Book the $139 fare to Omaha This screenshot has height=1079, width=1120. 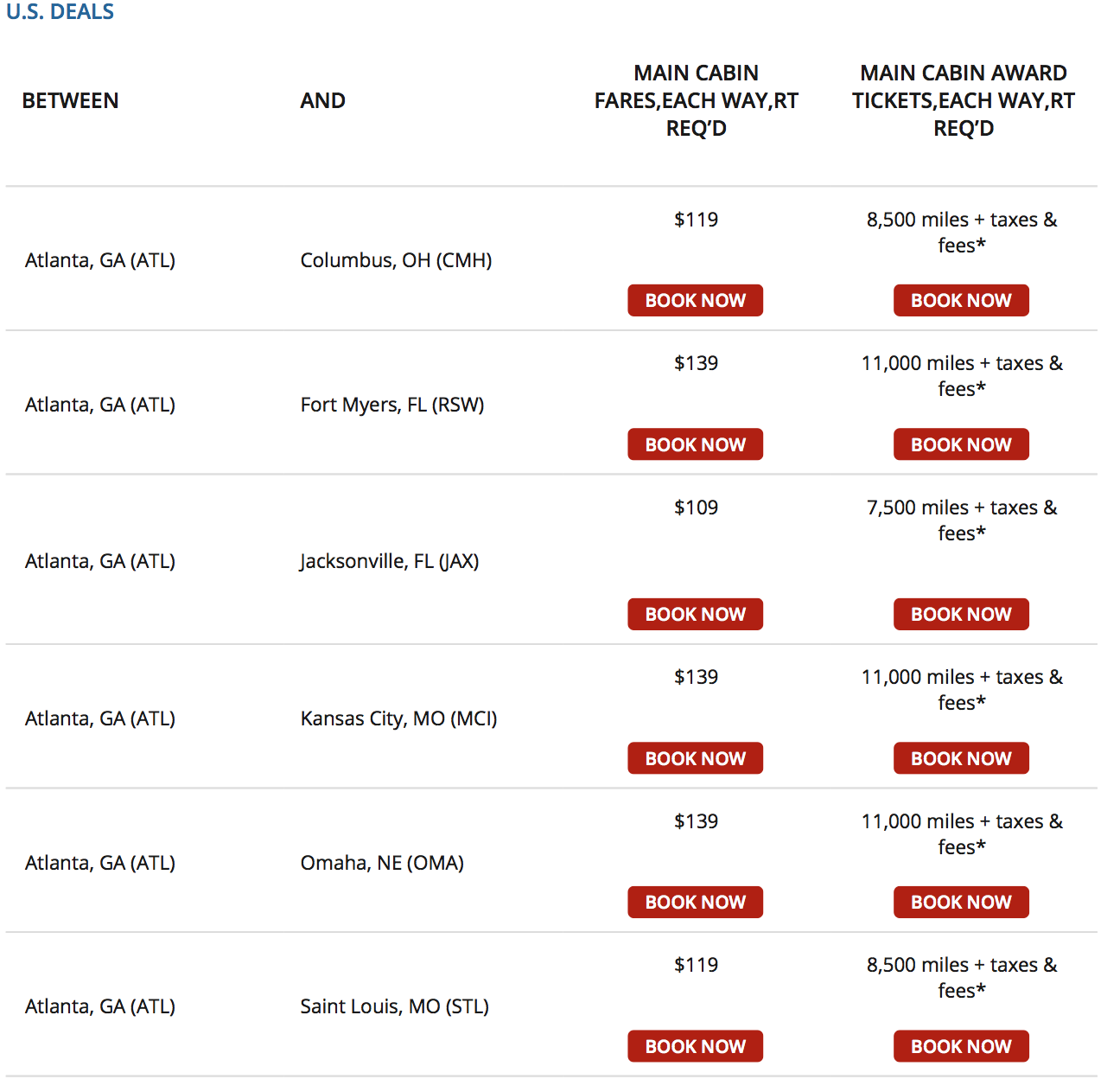pos(695,902)
